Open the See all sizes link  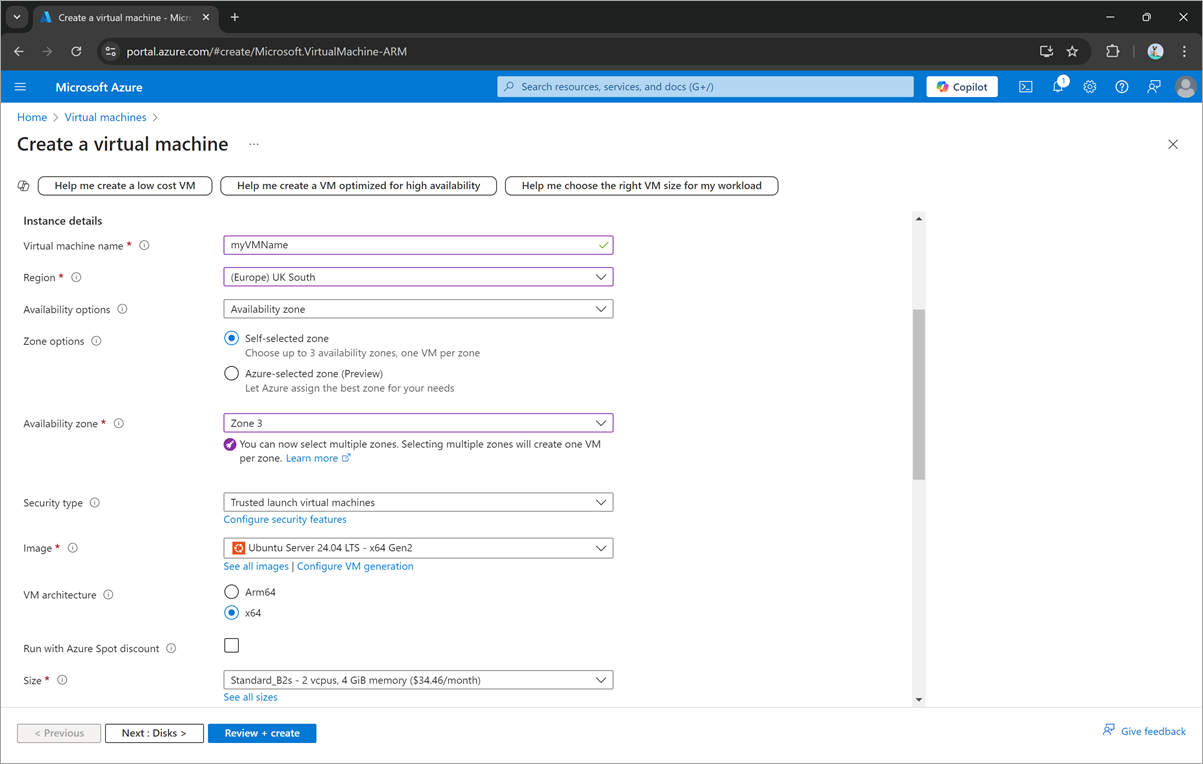(250, 697)
